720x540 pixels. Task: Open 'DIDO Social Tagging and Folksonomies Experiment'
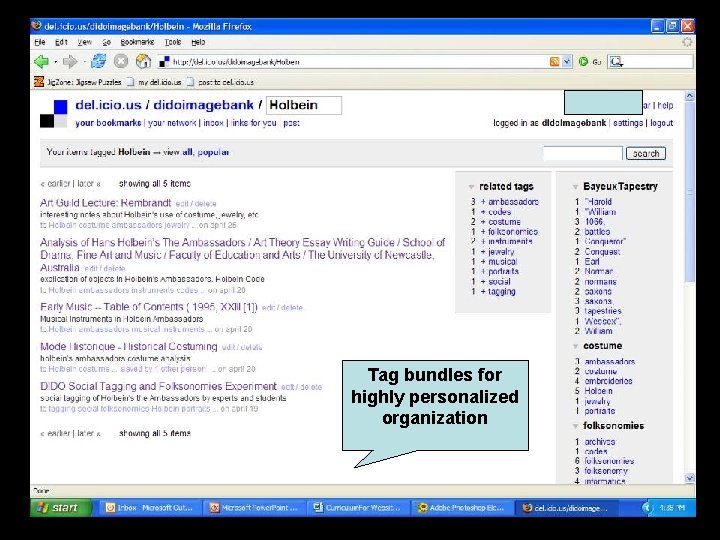coord(158,386)
